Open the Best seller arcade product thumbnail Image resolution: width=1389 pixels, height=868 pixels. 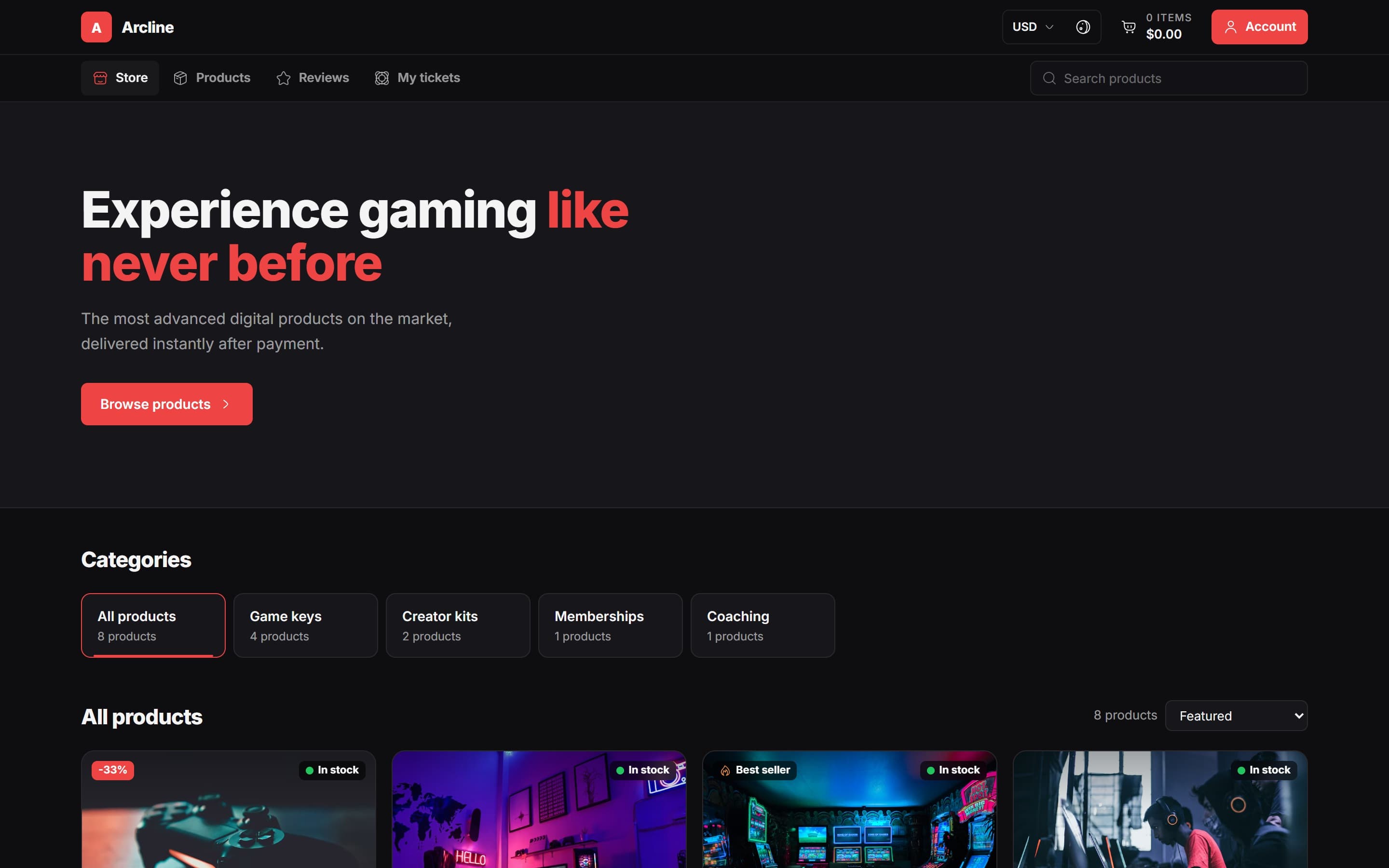849,810
